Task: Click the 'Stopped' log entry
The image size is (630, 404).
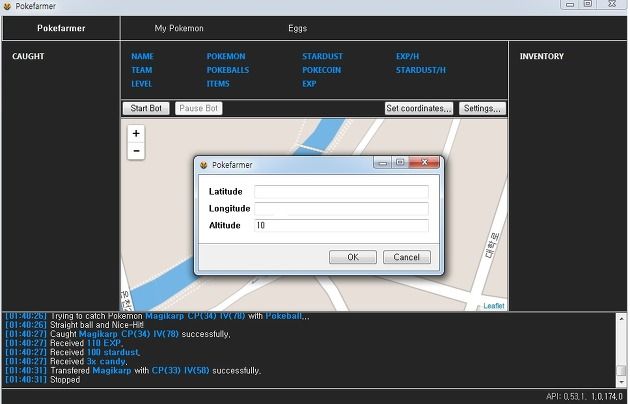Action: 43,380
